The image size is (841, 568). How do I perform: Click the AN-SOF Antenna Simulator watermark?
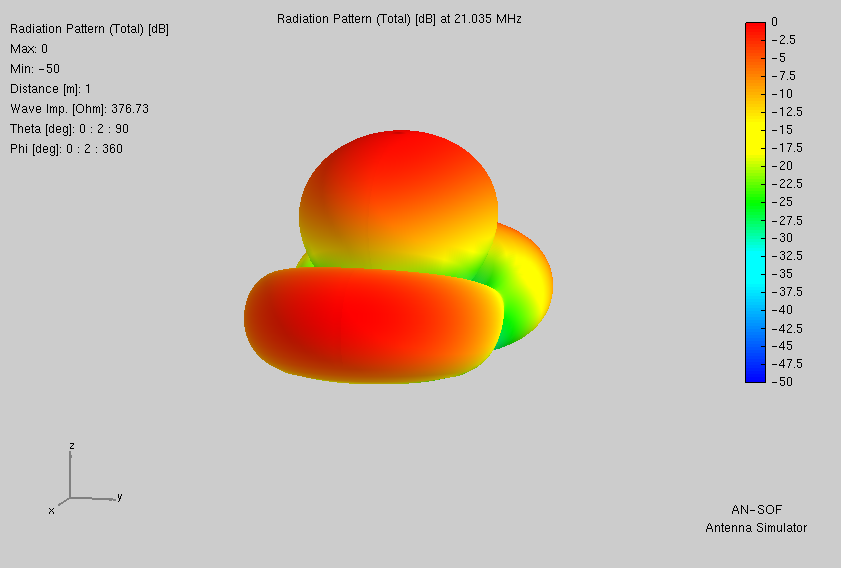click(x=756, y=519)
